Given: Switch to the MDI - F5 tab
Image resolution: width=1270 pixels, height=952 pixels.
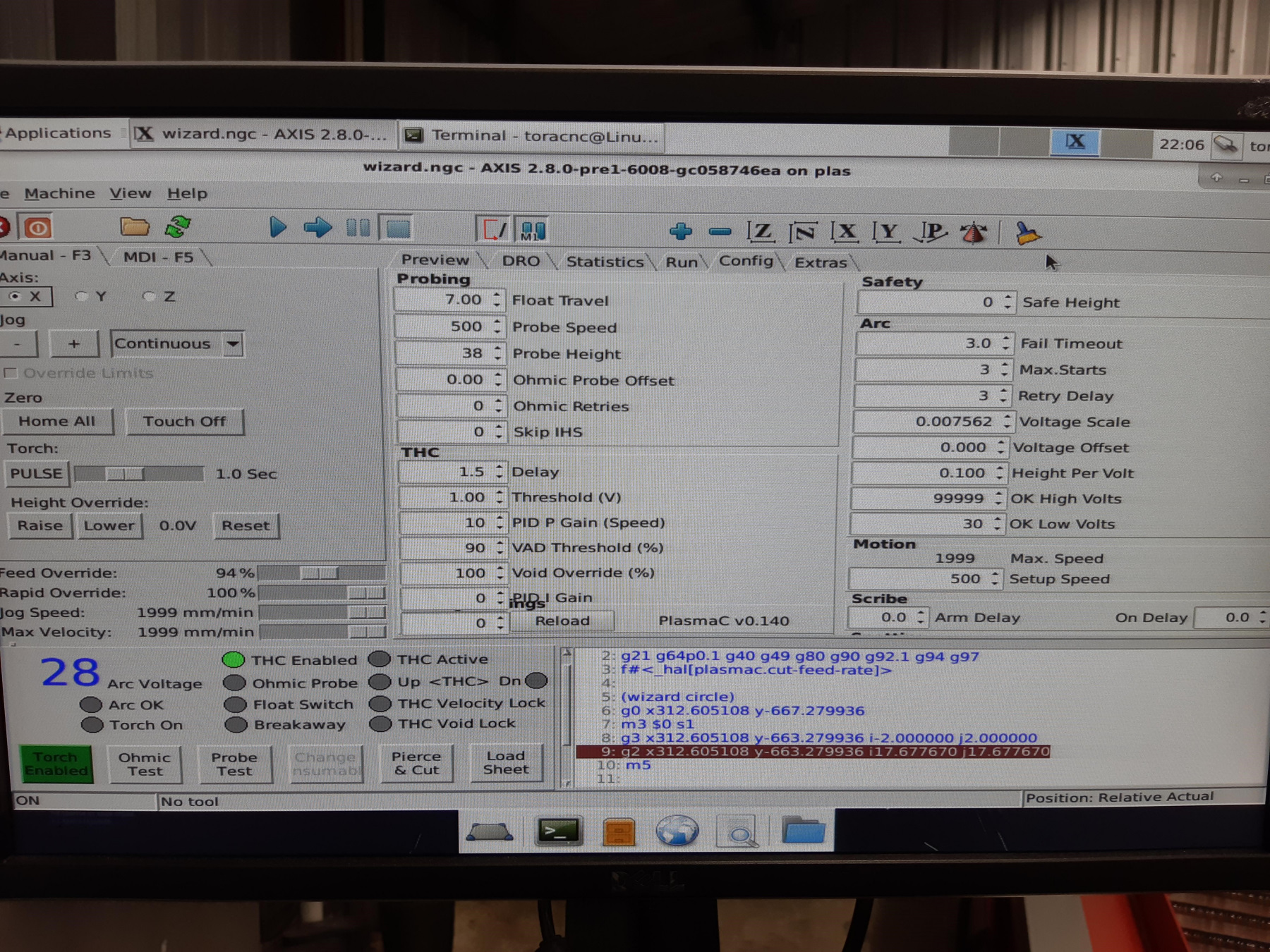Looking at the screenshot, I should point(158,257).
